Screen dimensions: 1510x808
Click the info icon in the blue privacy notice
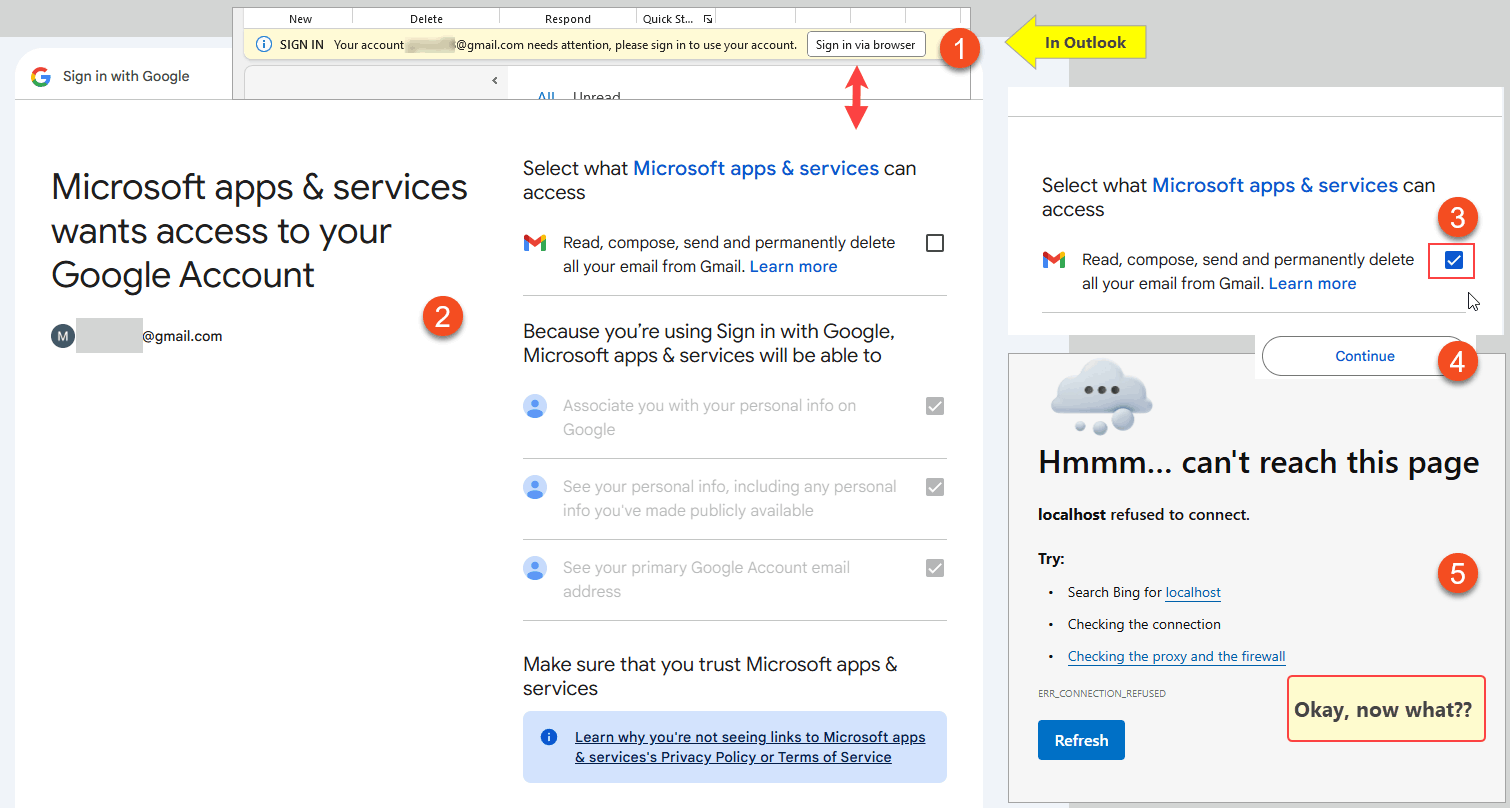coord(548,737)
